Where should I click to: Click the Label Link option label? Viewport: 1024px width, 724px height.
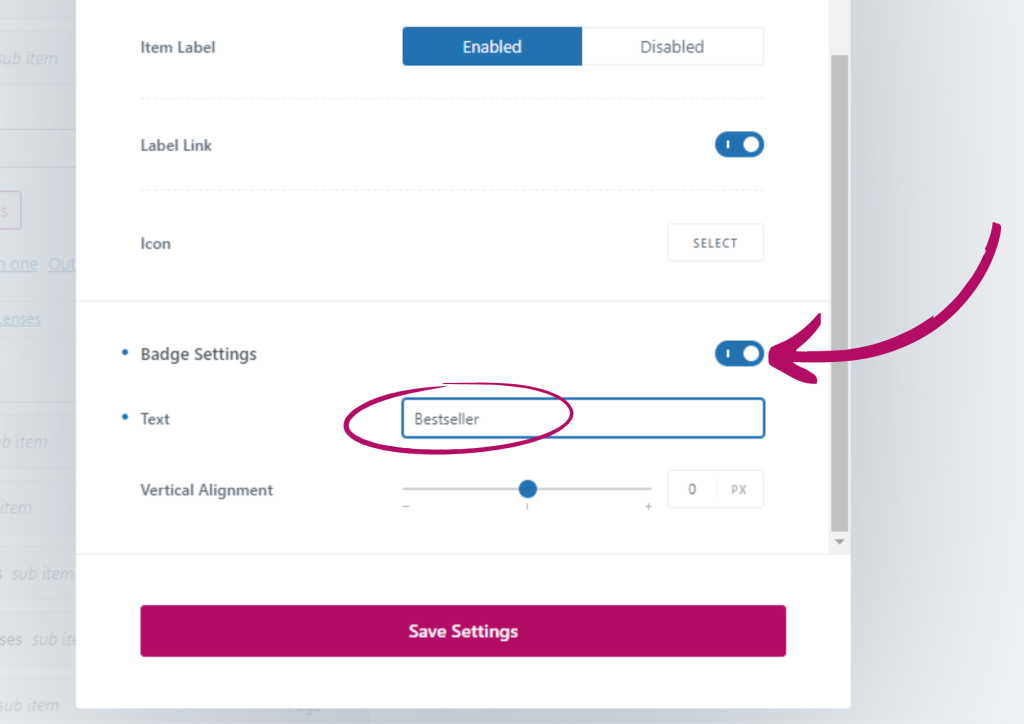tap(176, 145)
